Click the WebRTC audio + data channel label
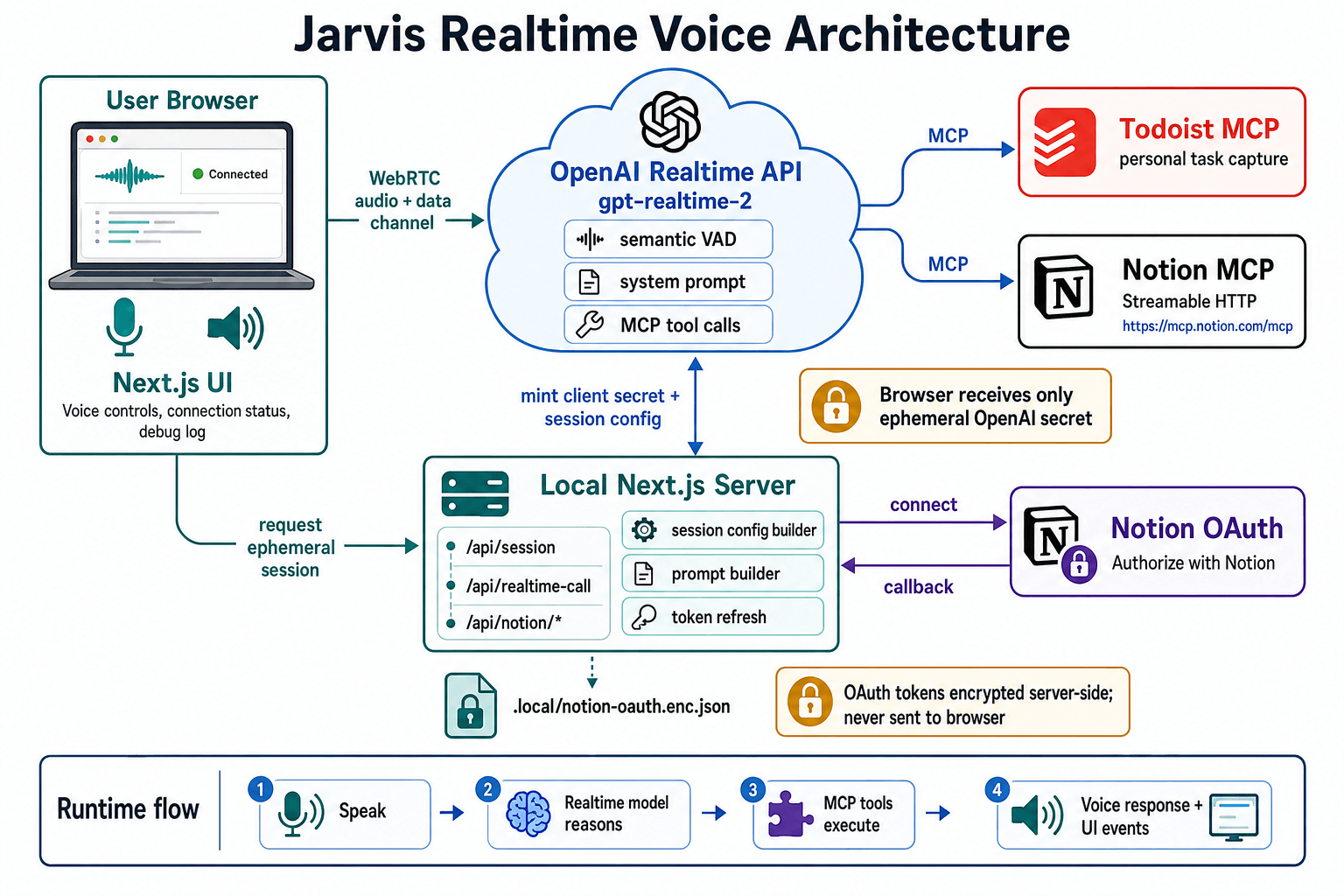1344x896 pixels. [402, 200]
